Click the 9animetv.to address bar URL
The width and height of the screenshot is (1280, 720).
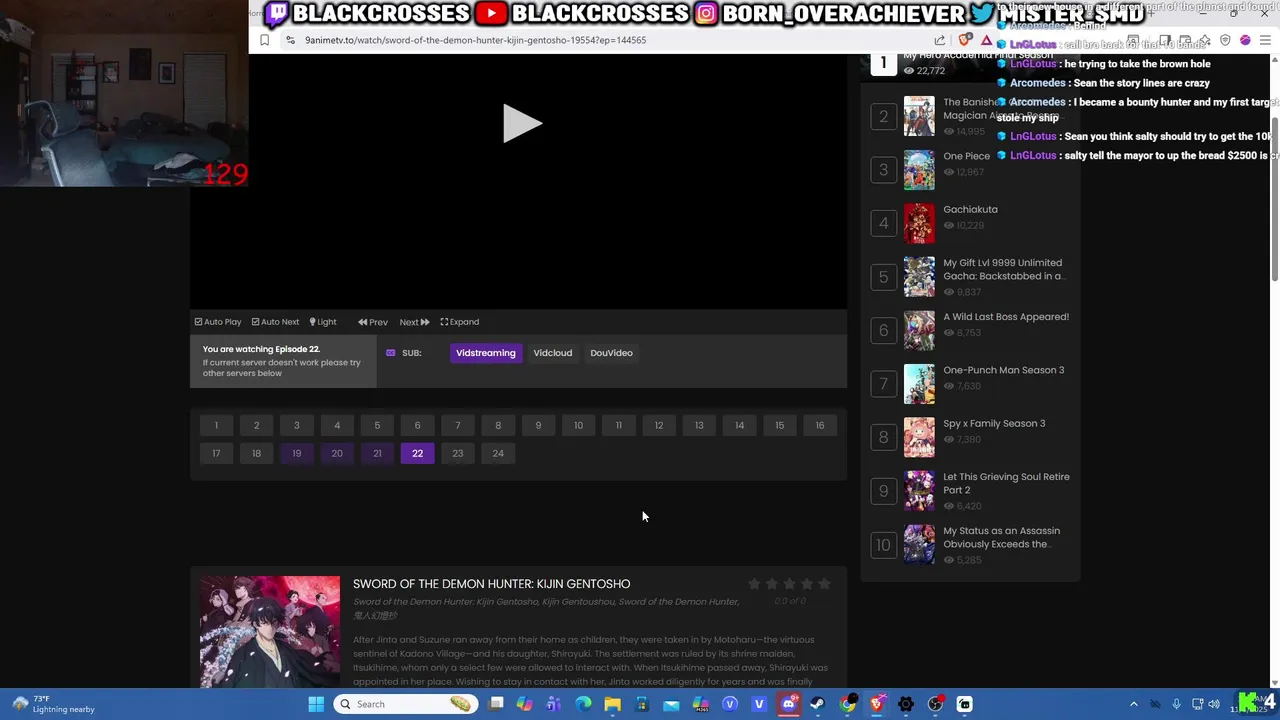pos(475,40)
